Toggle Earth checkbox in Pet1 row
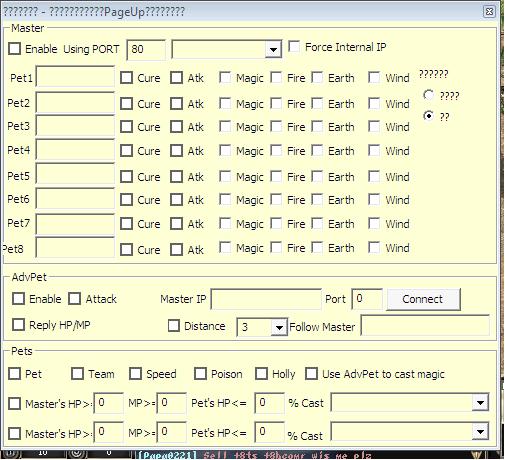505x460 pixels. click(317, 78)
